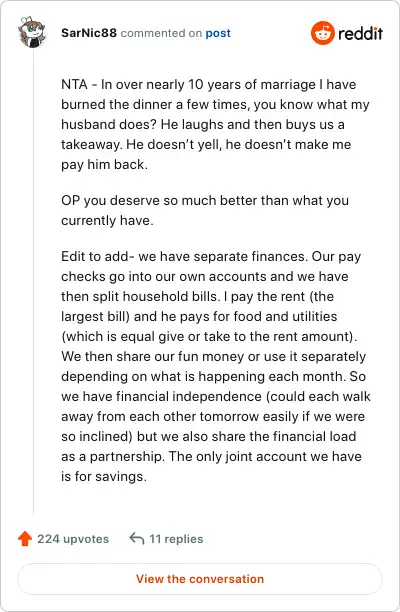The width and height of the screenshot is (400, 612).
Task: Follow the blue "post" link
Action: pyautogui.click(x=218, y=33)
